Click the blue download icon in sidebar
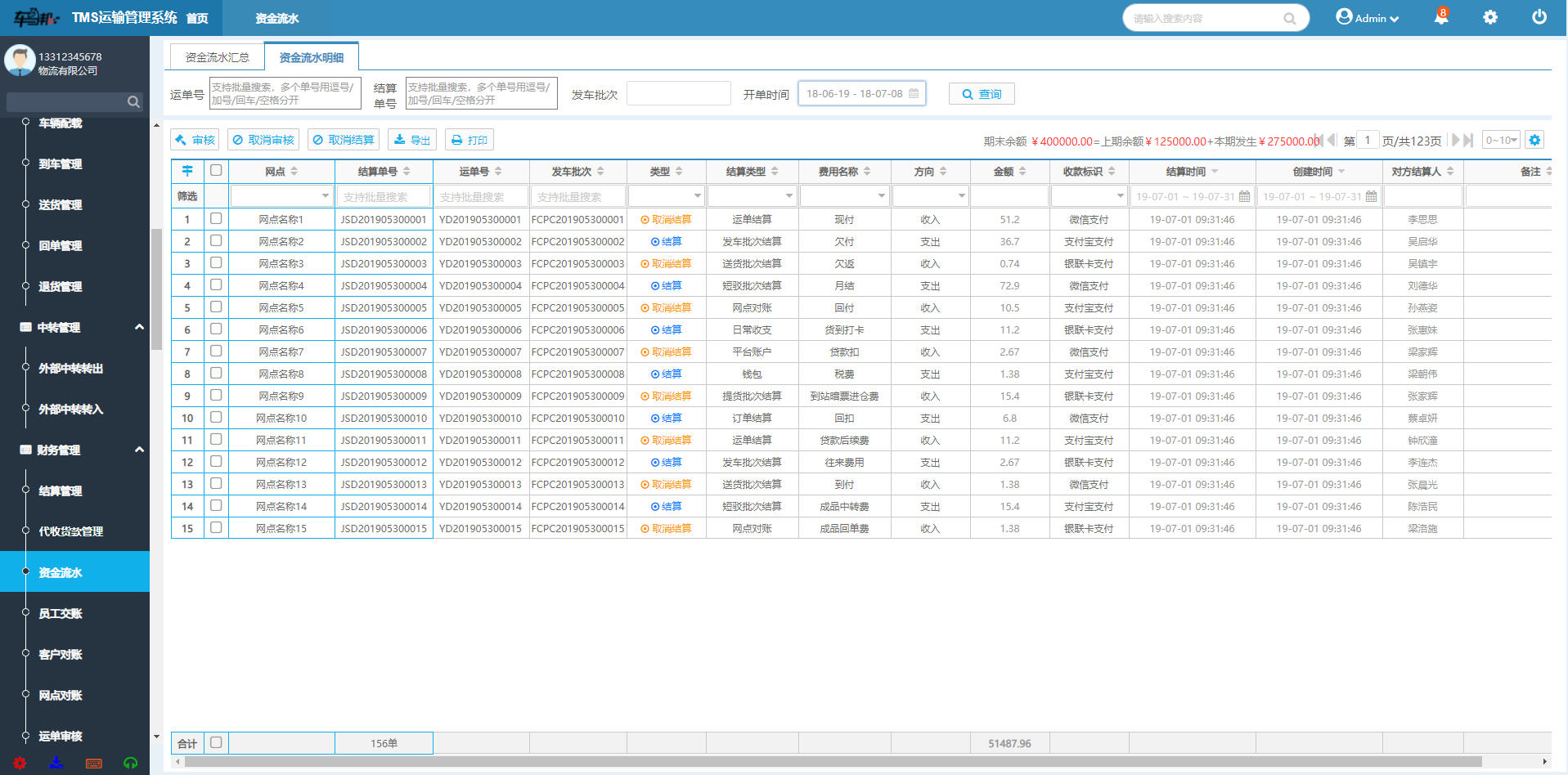 click(56, 763)
